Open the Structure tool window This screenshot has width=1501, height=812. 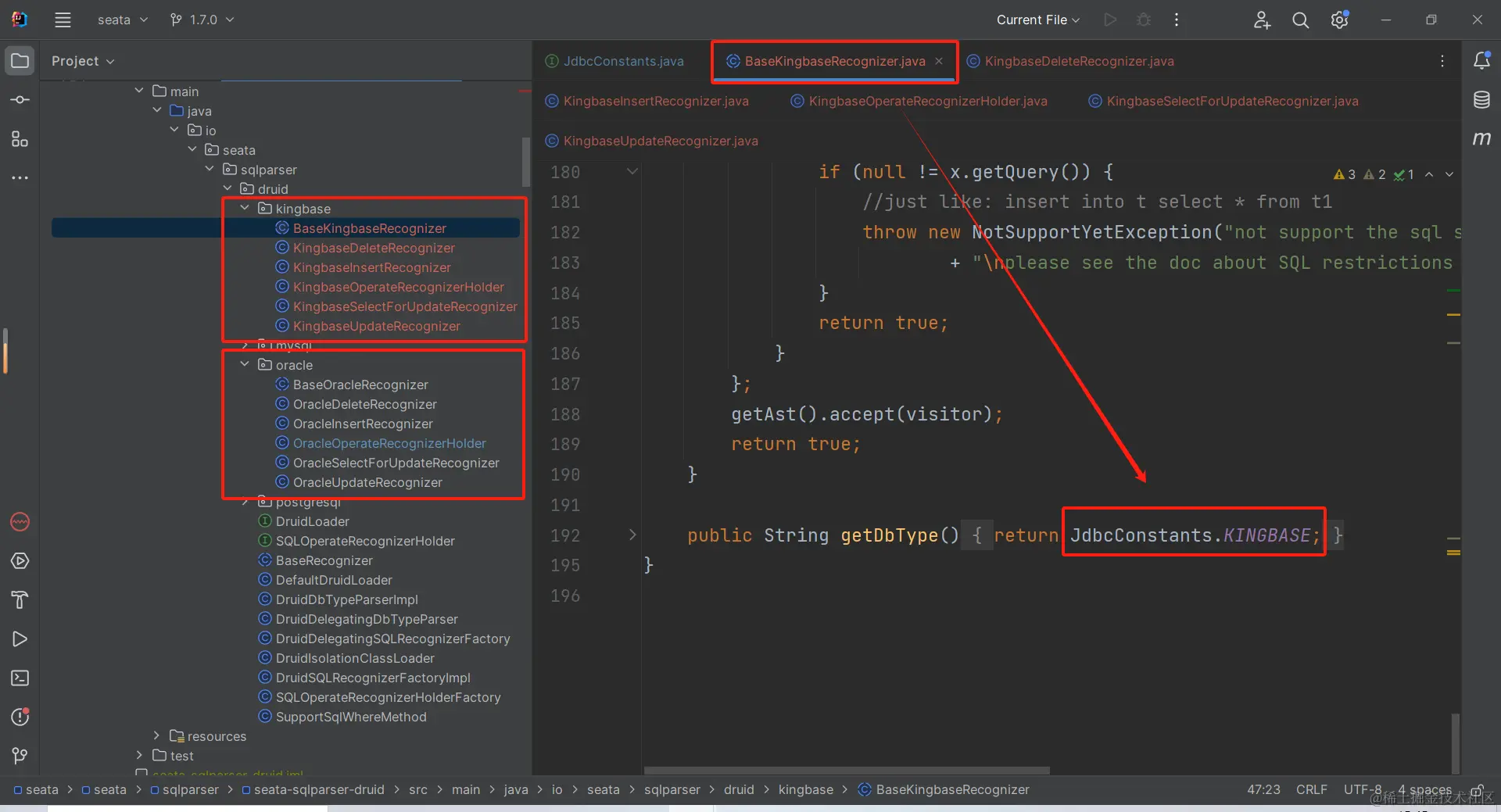[x=20, y=139]
